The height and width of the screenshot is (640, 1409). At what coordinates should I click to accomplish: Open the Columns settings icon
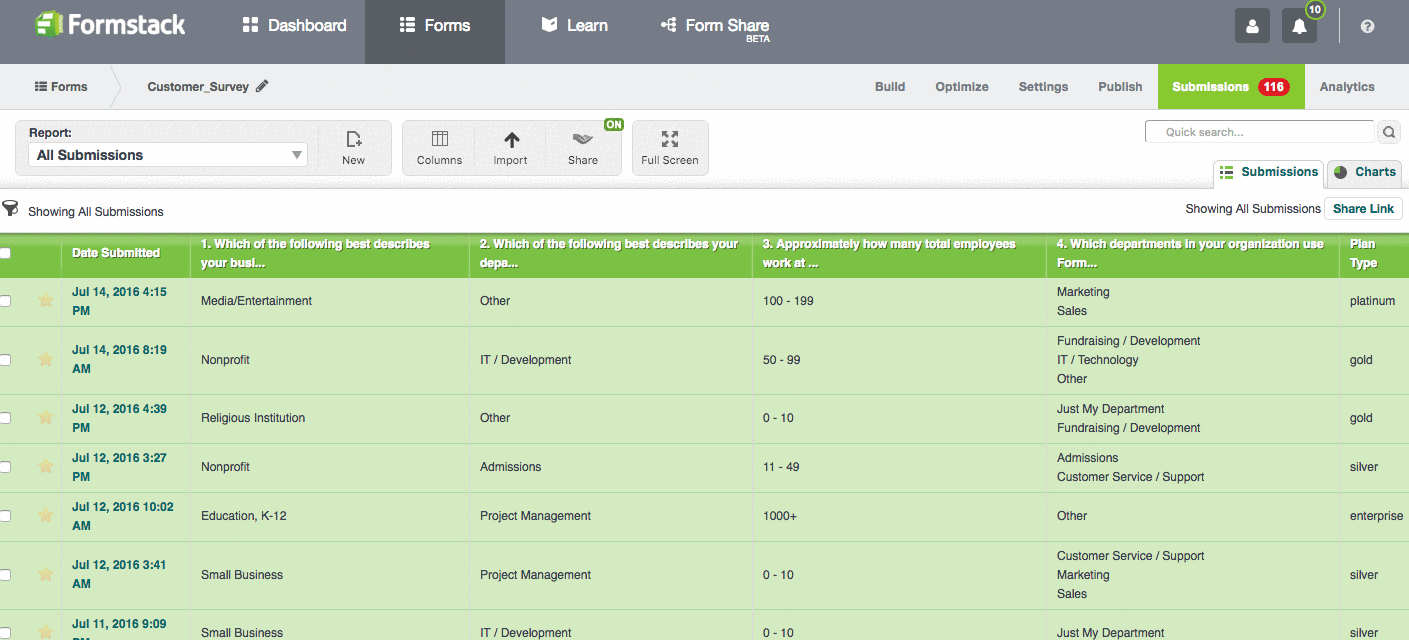point(439,147)
